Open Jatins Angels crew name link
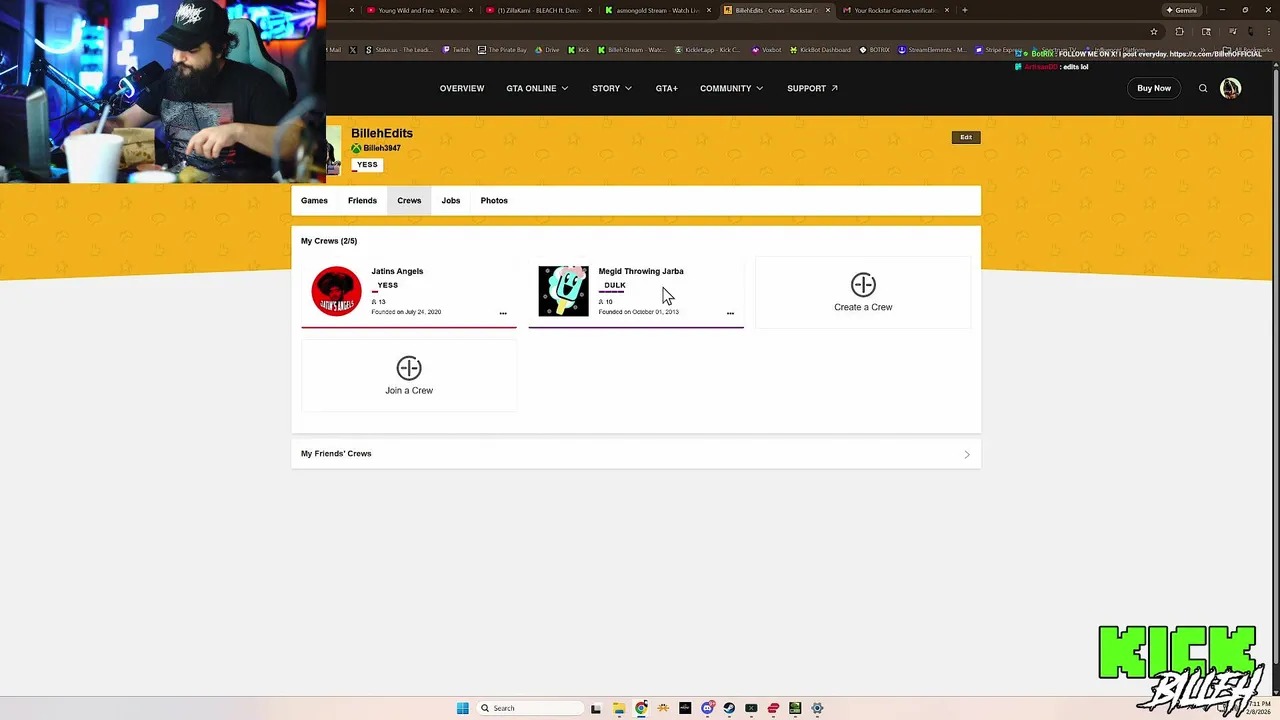This screenshot has height=720, width=1280. pyautogui.click(x=397, y=271)
